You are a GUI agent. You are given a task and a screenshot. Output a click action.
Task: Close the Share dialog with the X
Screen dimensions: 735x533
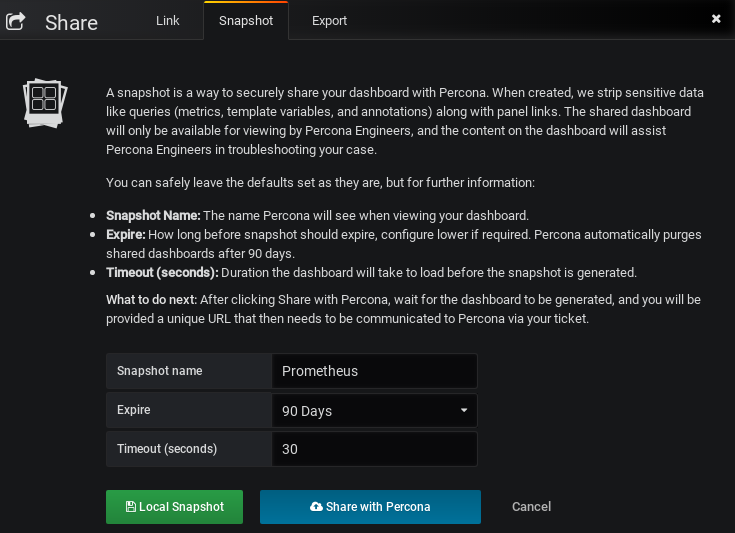pos(716,19)
